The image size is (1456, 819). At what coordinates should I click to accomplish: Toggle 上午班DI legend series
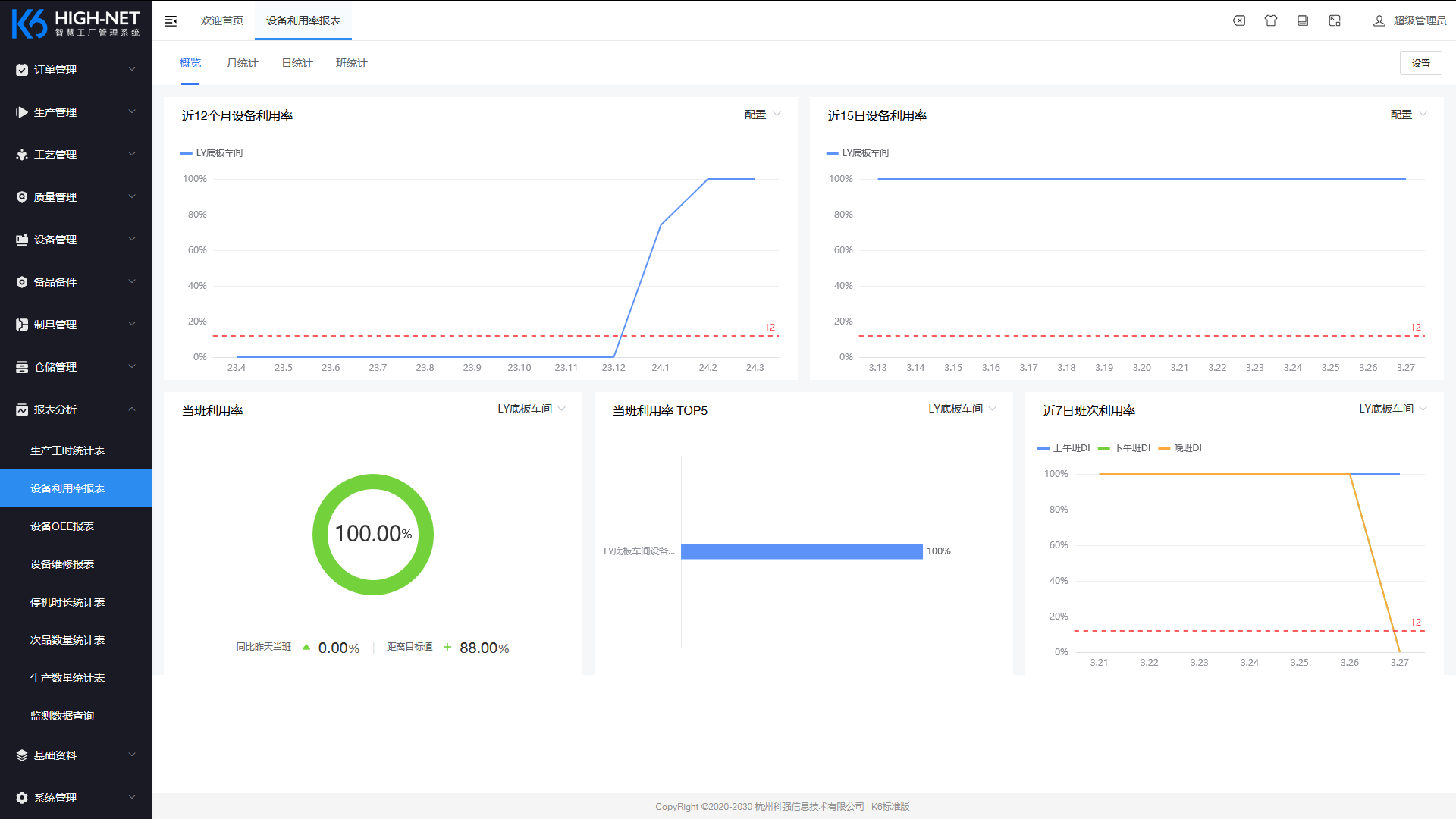pos(1063,448)
